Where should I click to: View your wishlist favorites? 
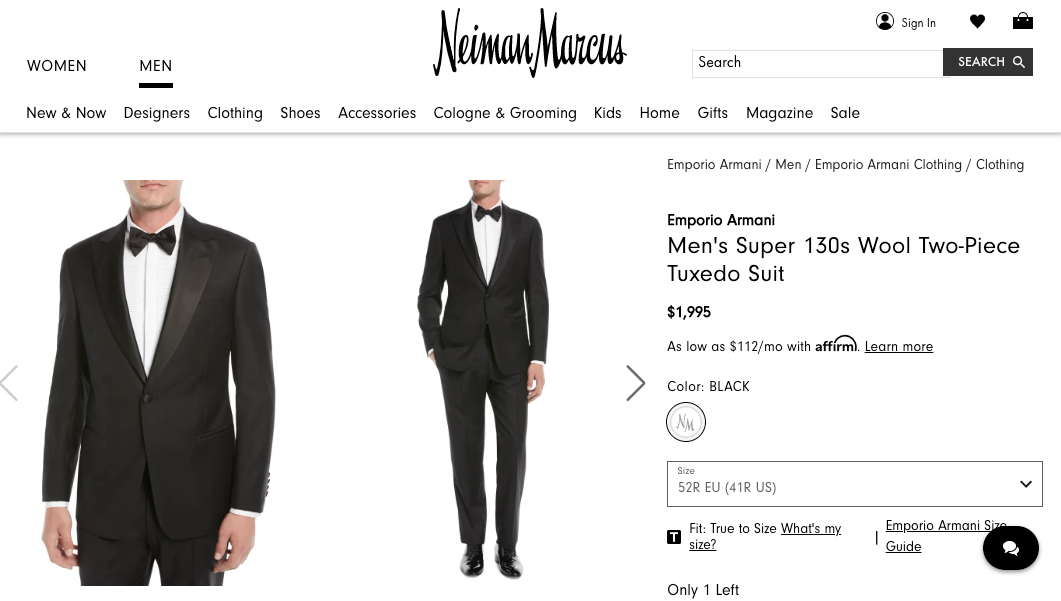(977, 21)
